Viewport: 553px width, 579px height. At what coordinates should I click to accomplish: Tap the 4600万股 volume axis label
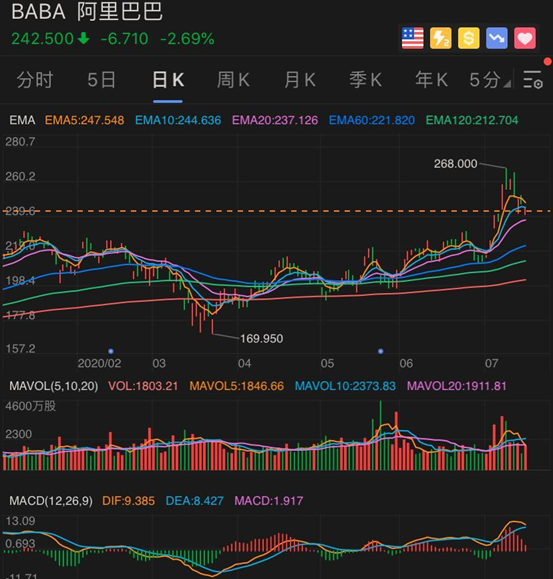pos(31,407)
